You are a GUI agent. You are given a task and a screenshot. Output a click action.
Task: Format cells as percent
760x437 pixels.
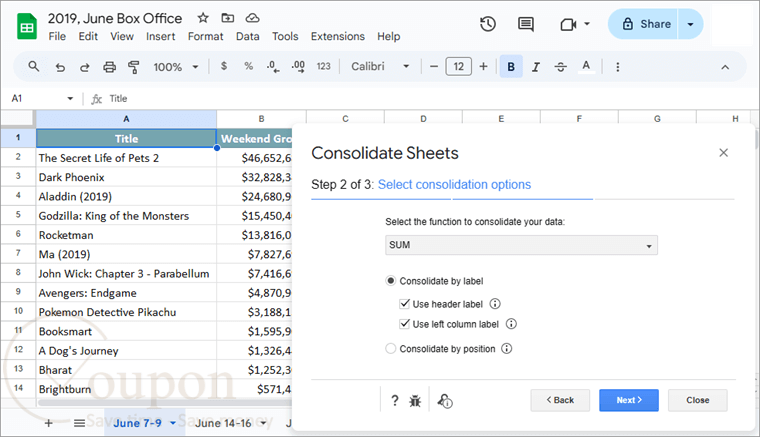coord(249,66)
